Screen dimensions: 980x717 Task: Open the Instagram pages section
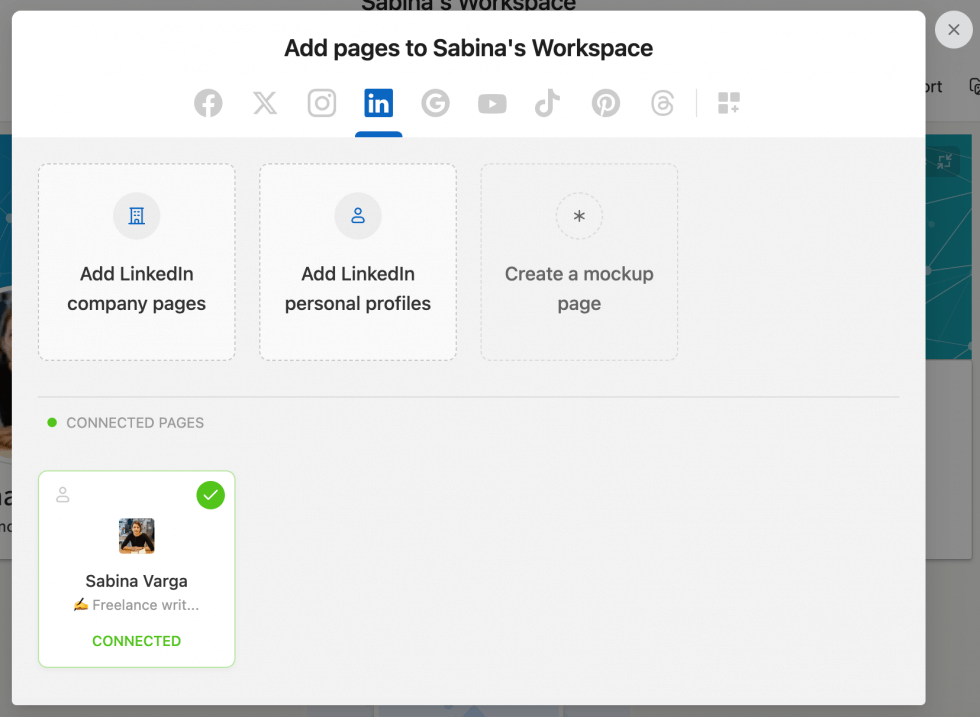tap(321, 102)
